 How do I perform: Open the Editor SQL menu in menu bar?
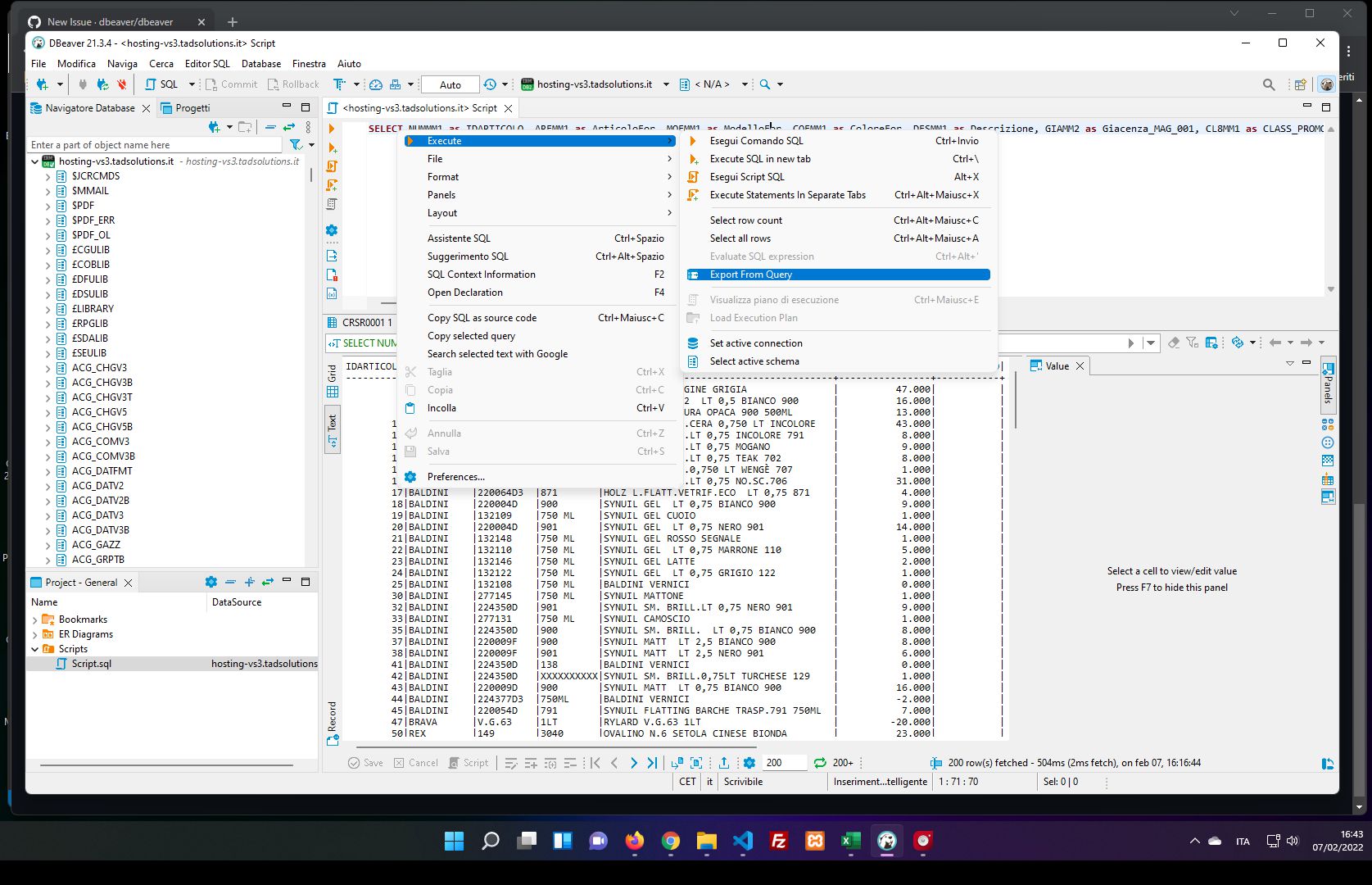coord(207,64)
